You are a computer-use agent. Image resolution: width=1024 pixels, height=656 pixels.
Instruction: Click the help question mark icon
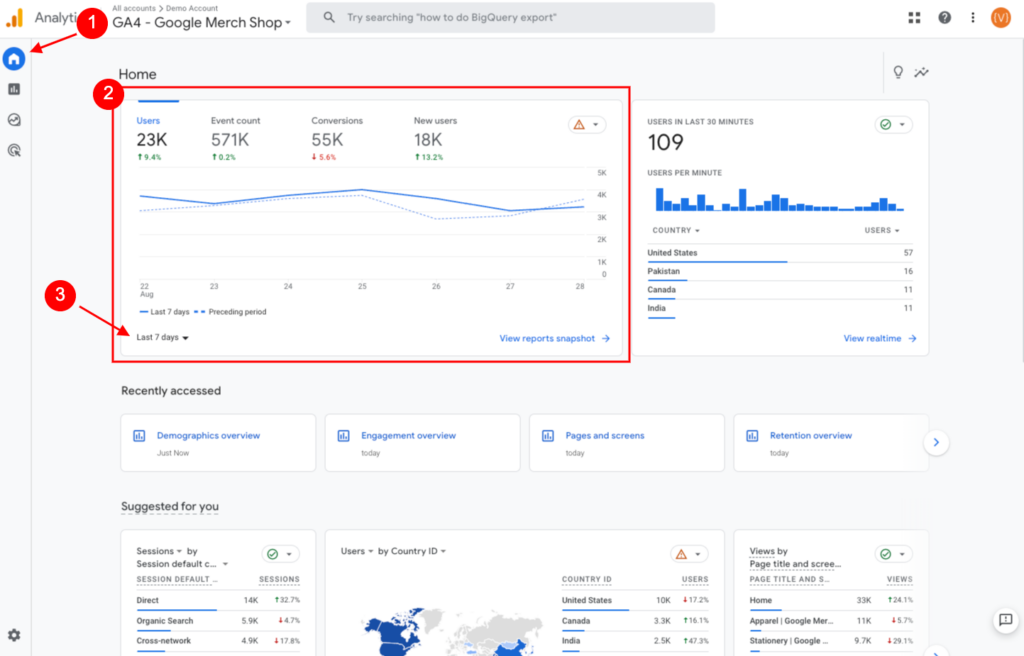point(944,18)
